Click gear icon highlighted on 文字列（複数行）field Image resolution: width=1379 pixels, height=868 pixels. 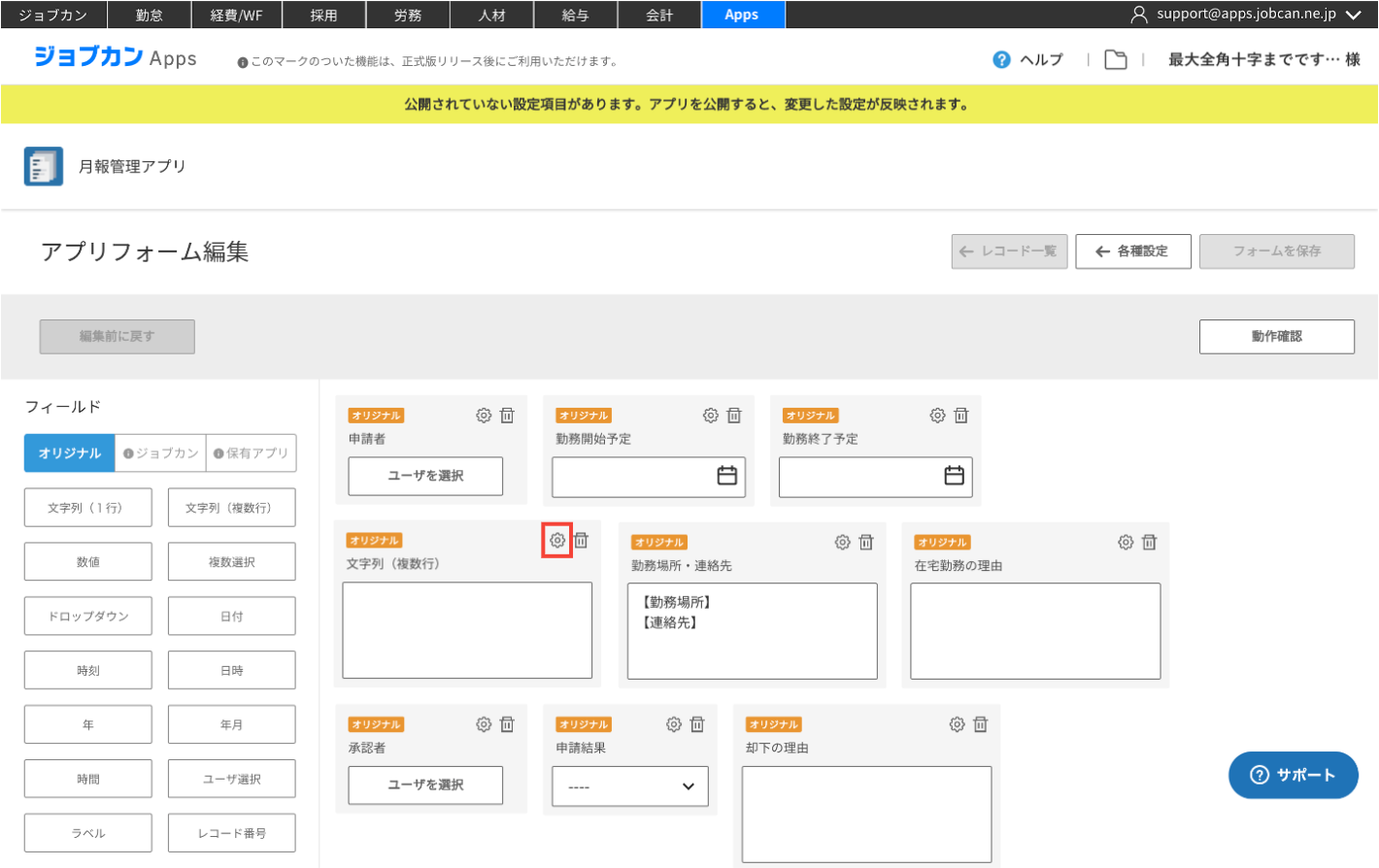tap(557, 541)
